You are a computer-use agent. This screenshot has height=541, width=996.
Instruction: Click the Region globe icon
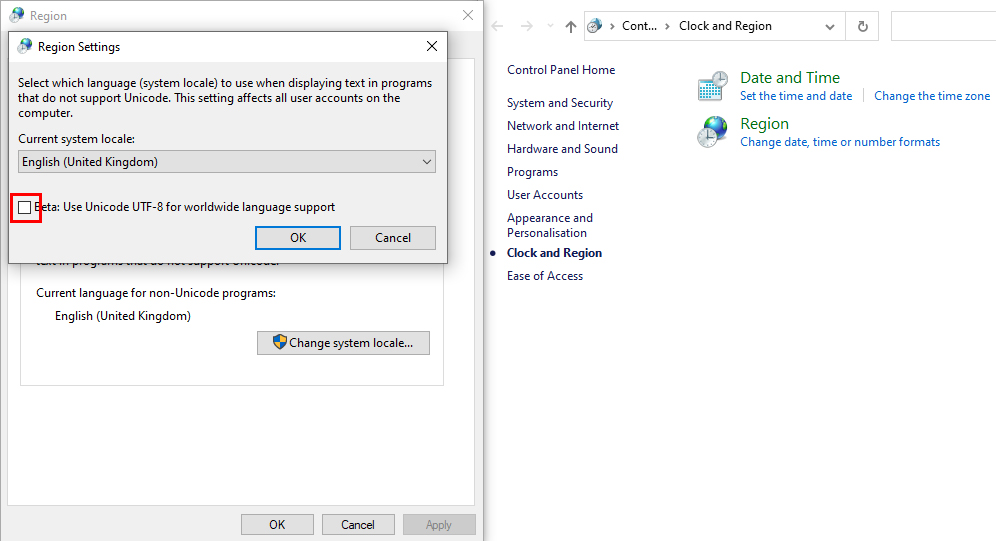[713, 132]
